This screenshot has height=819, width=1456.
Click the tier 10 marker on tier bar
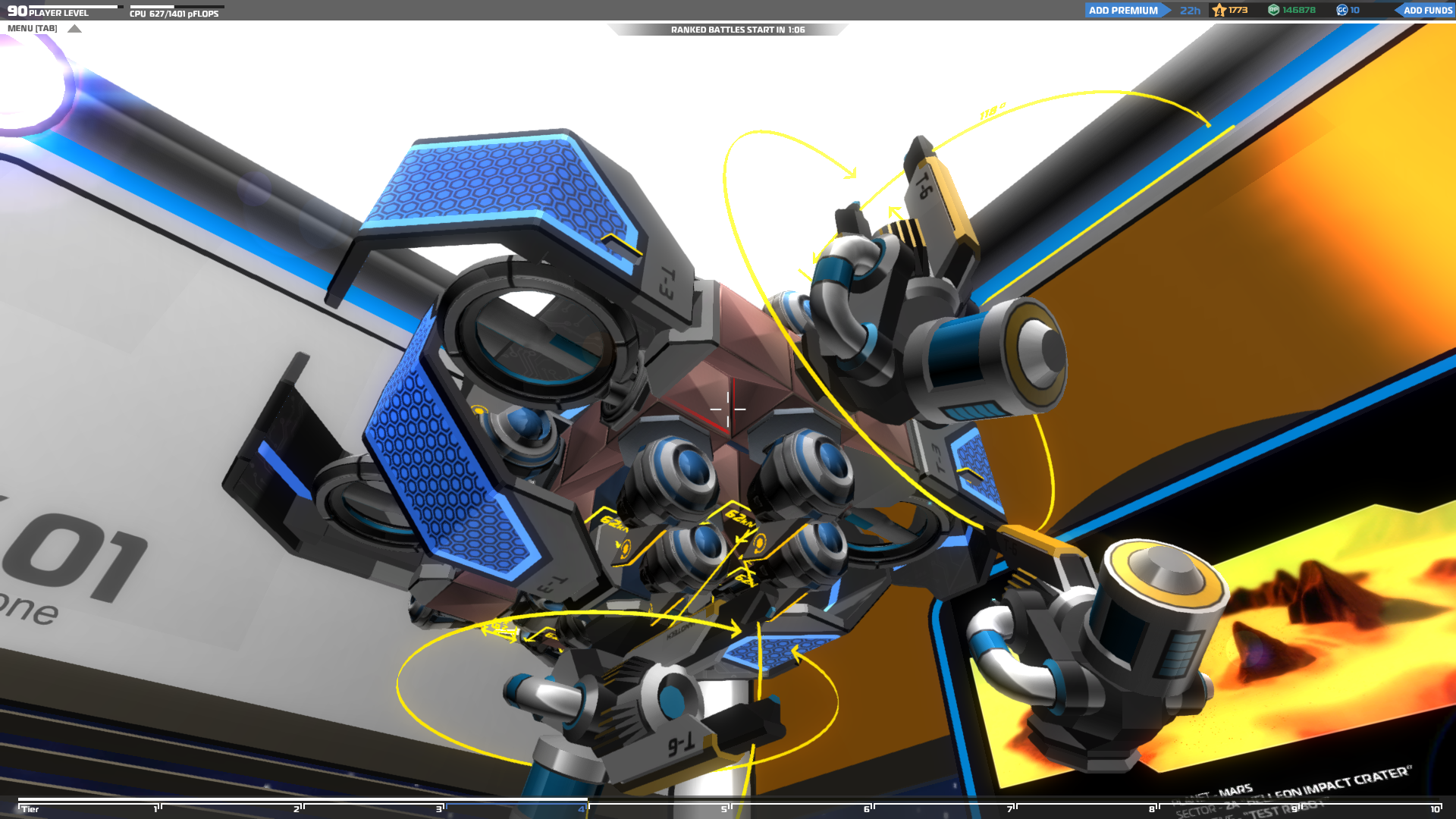1435,809
